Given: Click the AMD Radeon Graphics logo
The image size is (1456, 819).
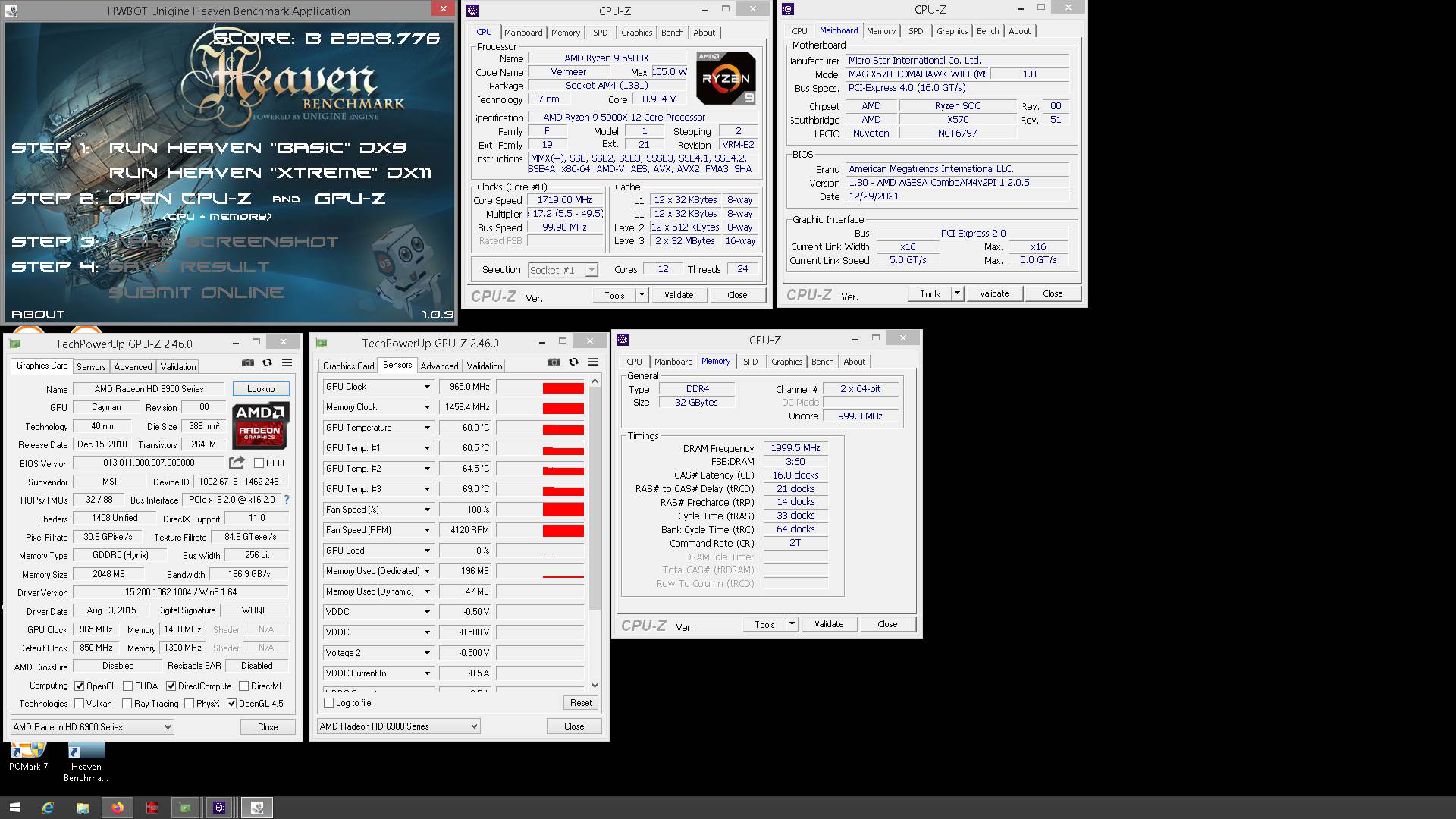Looking at the screenshot, I should click(x=260, y=425).
